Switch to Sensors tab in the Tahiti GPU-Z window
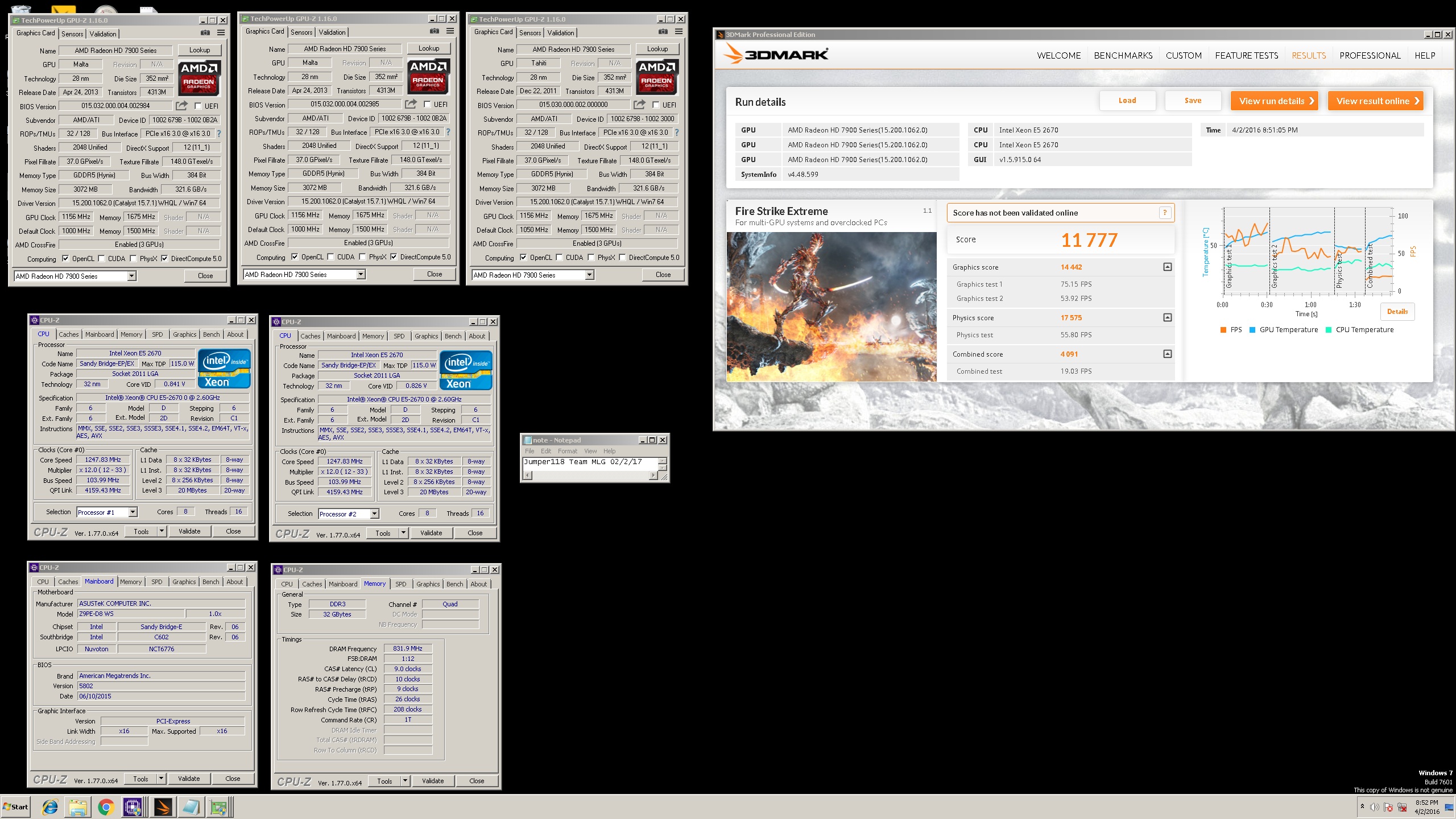The width and height of the screenshot is (1456, 819). (530, 32)
